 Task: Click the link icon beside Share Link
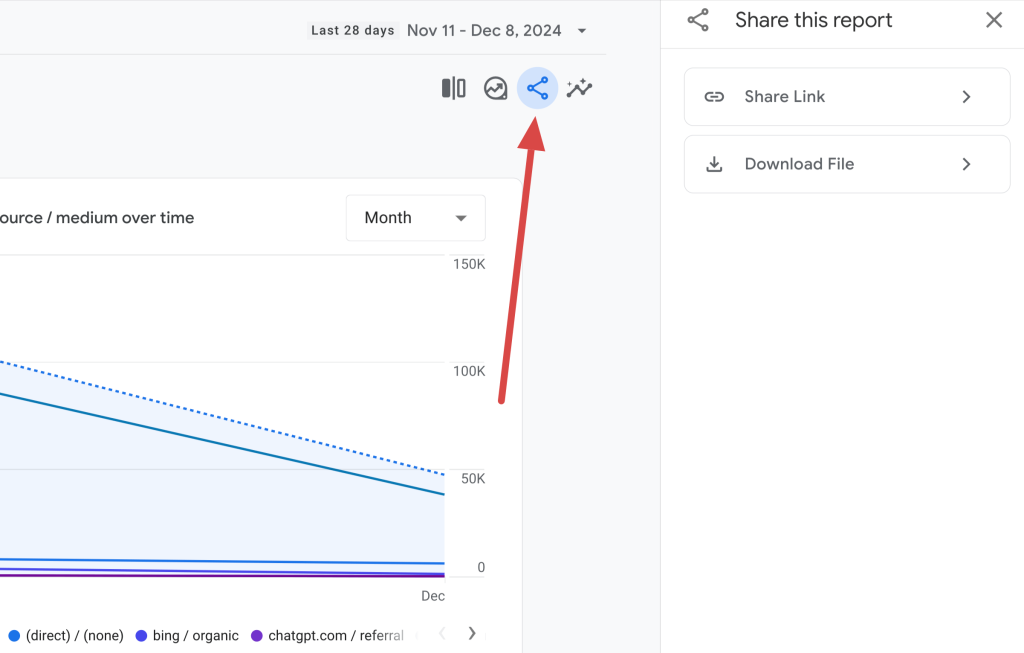714,97
